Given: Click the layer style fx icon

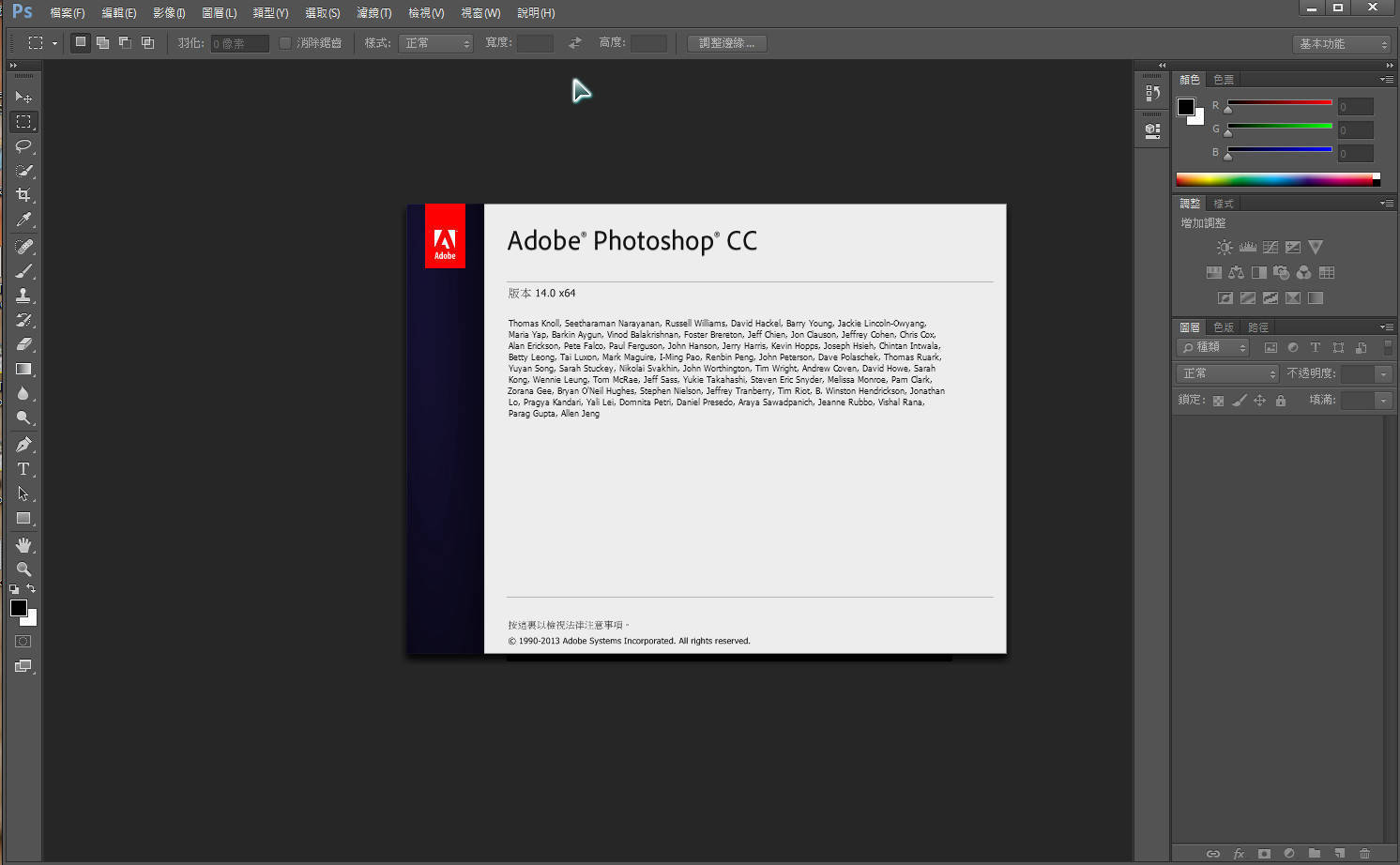Looking at the screenshot, I should coord(1239,854).
